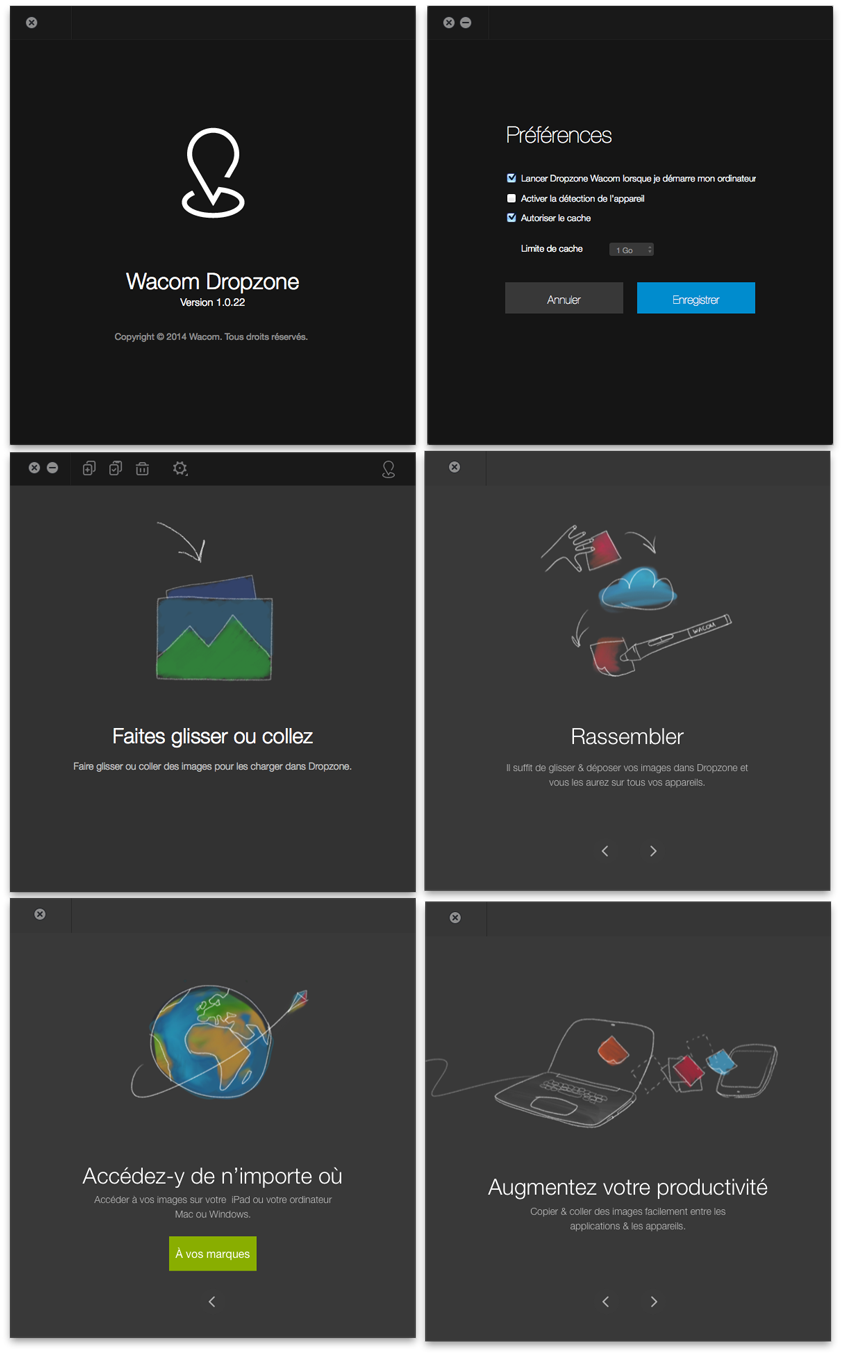Click the 'Rassembler' heading
Image resolution: width=850 pixels, height=1370 pixels.
pyautogui.click(x=627, y=737)
